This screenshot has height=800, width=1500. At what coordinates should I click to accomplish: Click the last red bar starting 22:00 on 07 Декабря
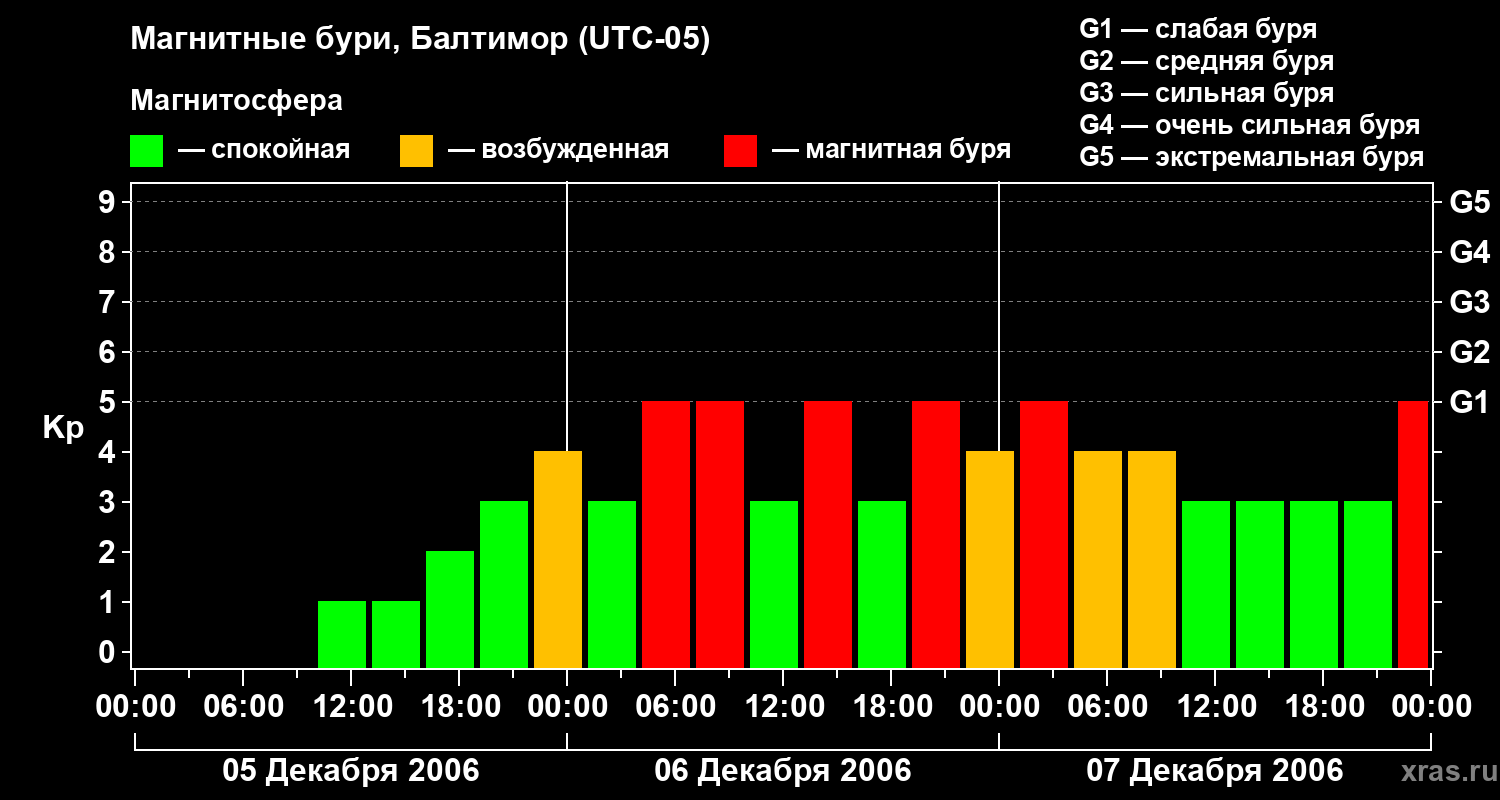pyautogui.click(x=1414, y=534)
